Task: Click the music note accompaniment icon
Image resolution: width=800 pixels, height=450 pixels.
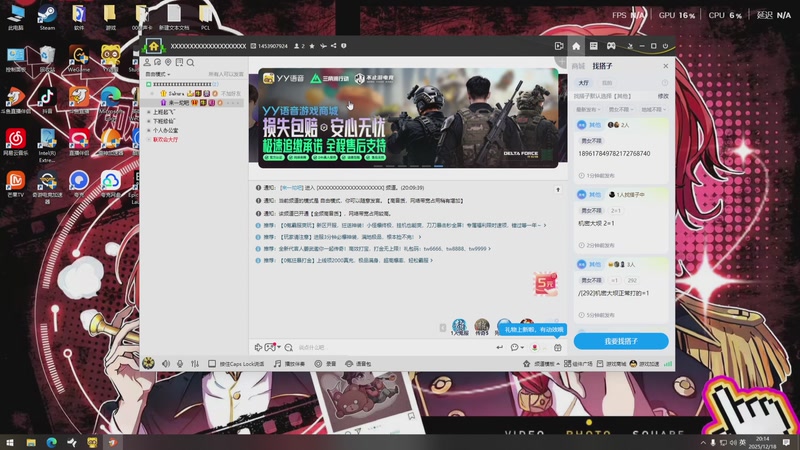Action: [277, 364]
